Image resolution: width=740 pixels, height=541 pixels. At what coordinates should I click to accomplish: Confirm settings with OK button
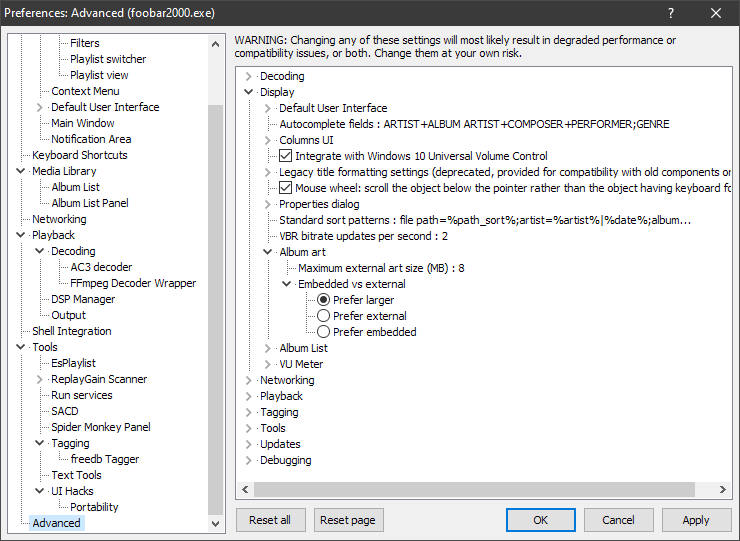(541, 520)
